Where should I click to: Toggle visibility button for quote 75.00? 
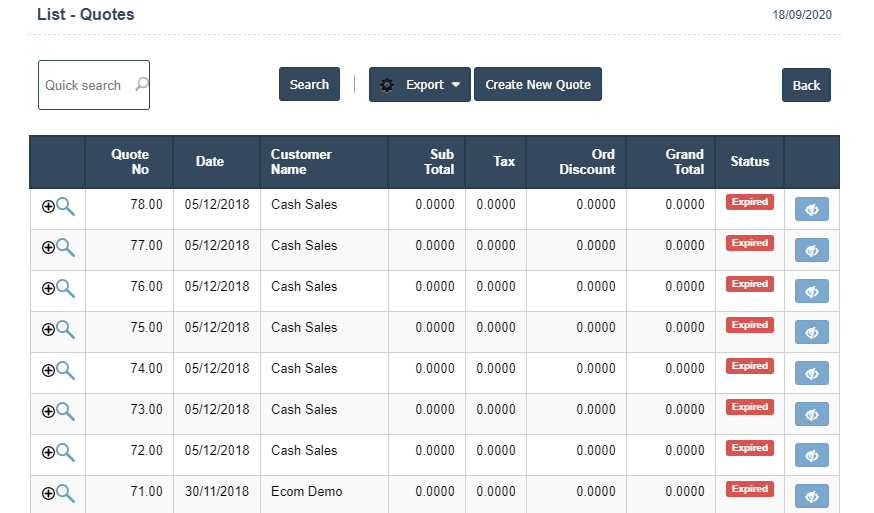click(x=811, y=332)
